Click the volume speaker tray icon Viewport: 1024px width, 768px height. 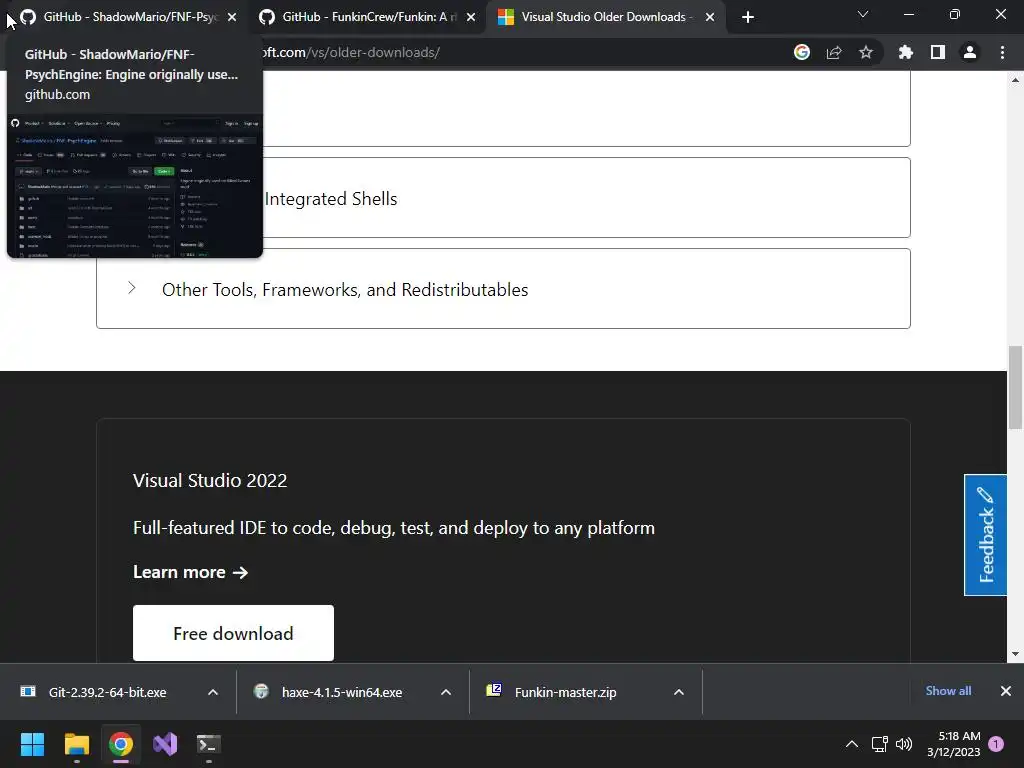click(x=904, y=744)
